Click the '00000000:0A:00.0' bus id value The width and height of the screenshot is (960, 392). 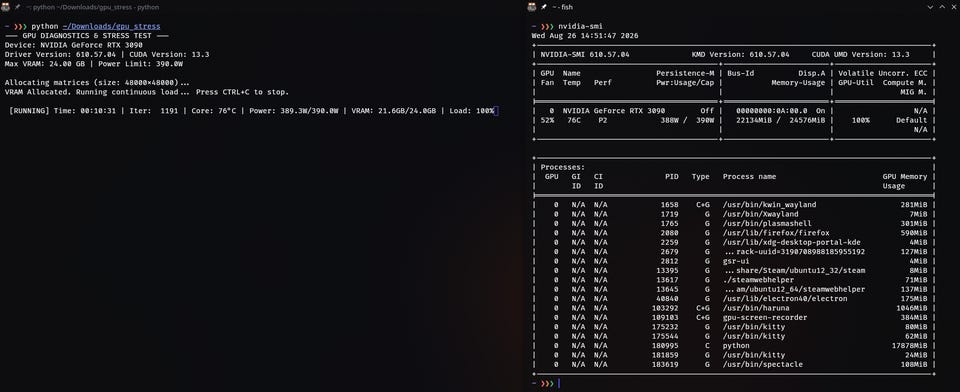771,111
